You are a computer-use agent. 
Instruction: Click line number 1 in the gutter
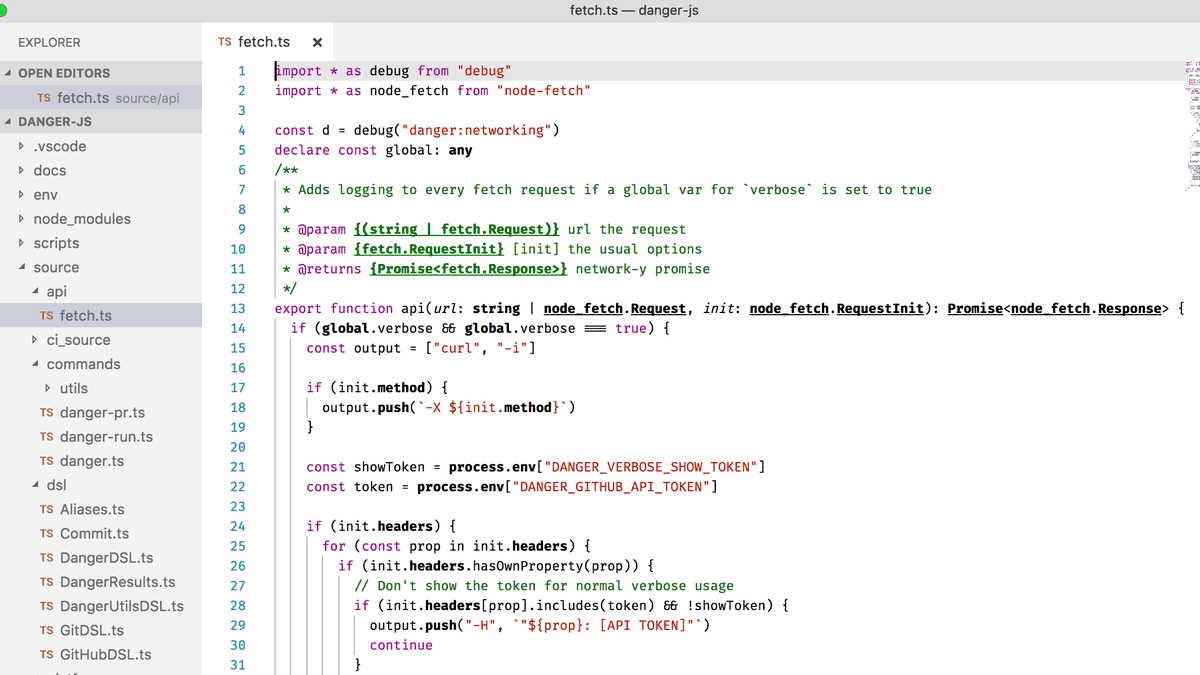[x=241, y=71]
